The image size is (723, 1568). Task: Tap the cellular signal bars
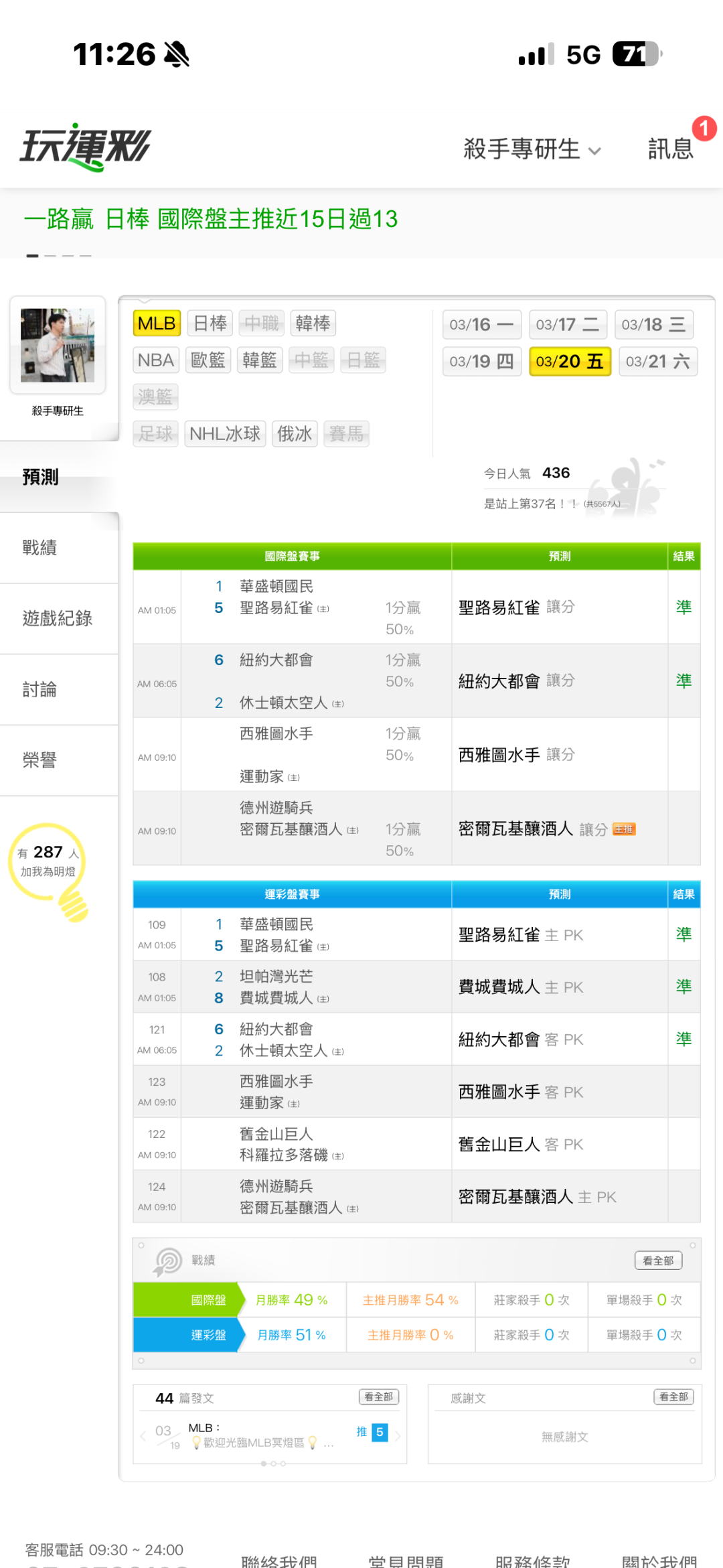[x=536, y=54]
